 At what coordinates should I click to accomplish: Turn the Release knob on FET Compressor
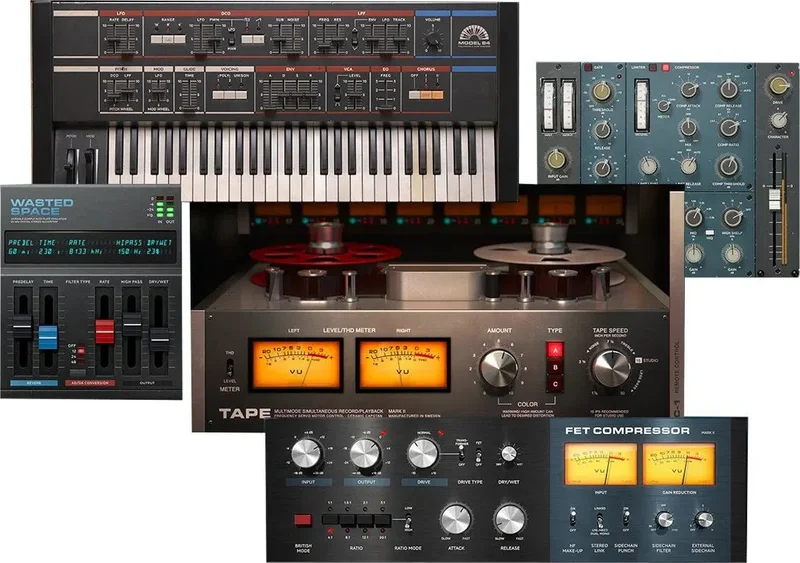[510, 520]
